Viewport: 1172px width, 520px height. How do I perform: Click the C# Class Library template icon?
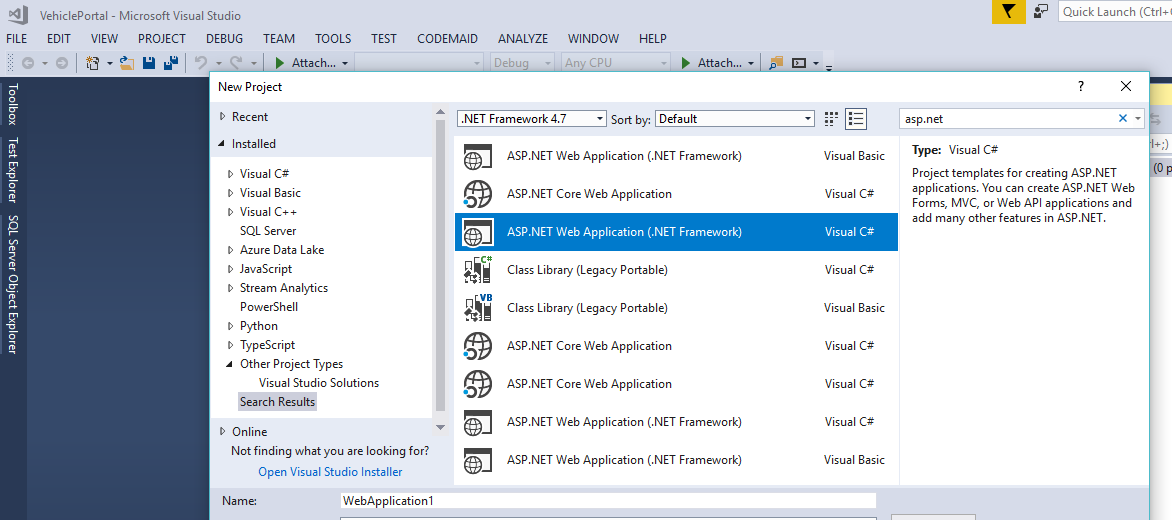click(478, 270)
